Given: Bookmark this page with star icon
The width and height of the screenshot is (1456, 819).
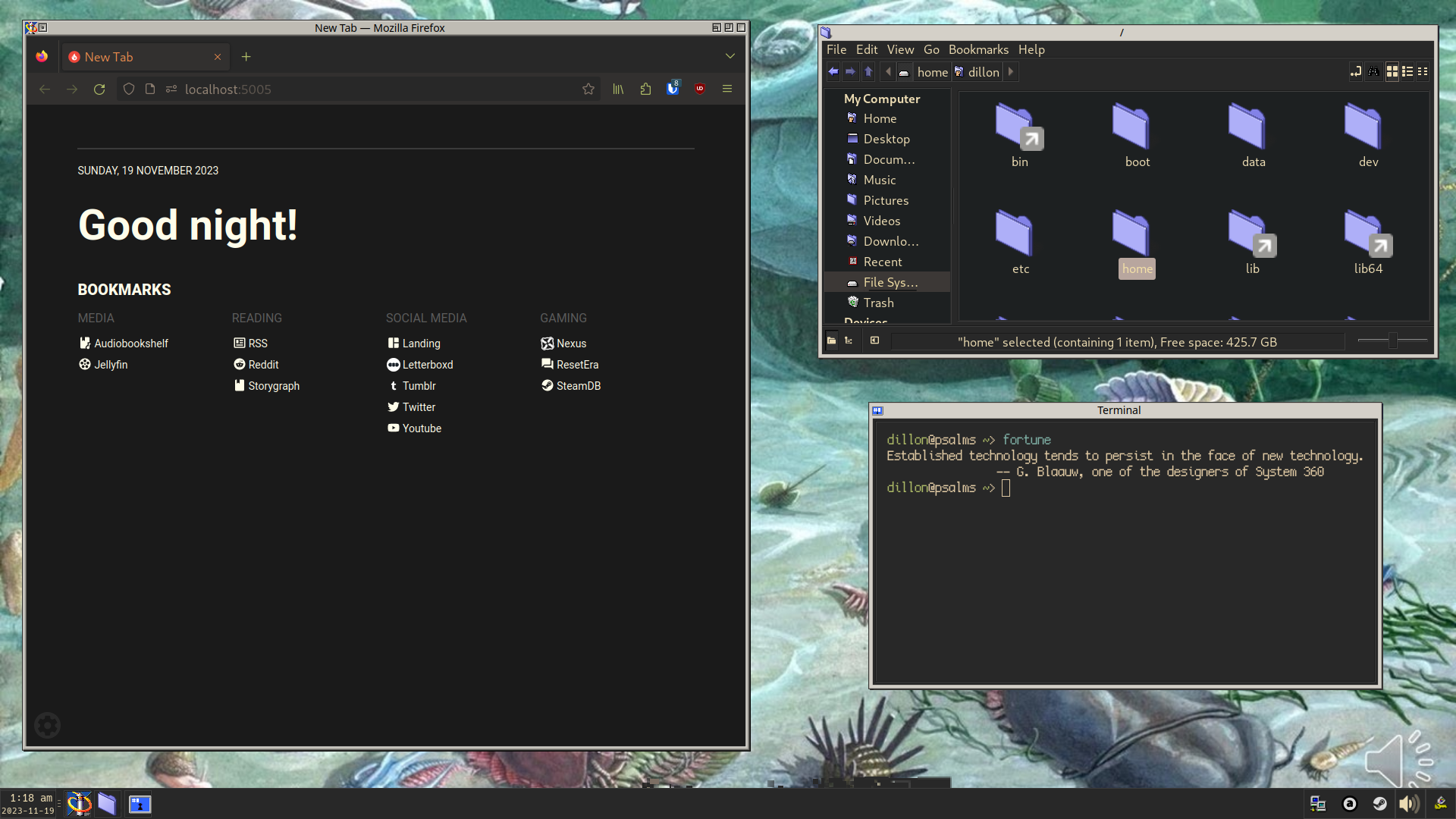Looking at the screenshot, I should pyautogui.click(x=588, y=89).
